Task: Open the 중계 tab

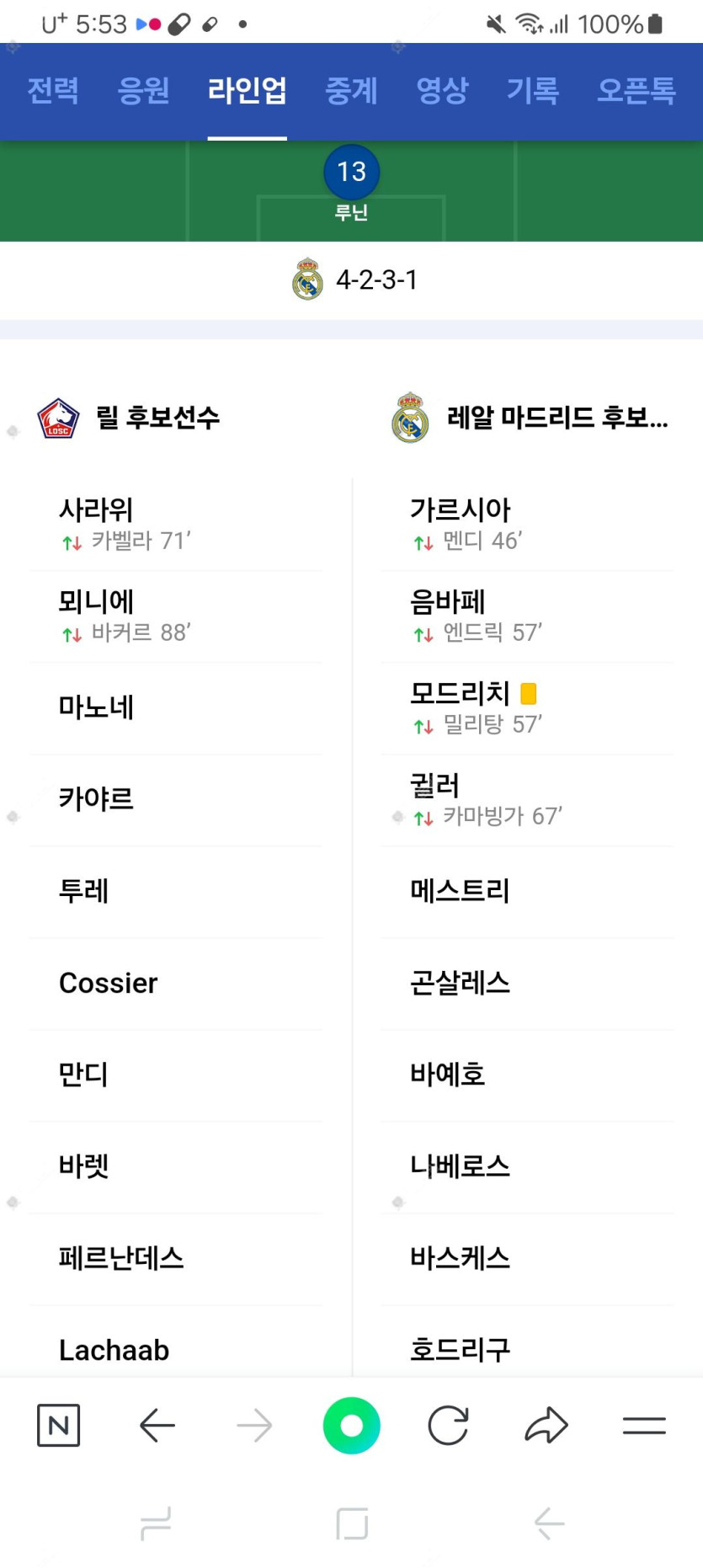Action: (x=351, y=91)
